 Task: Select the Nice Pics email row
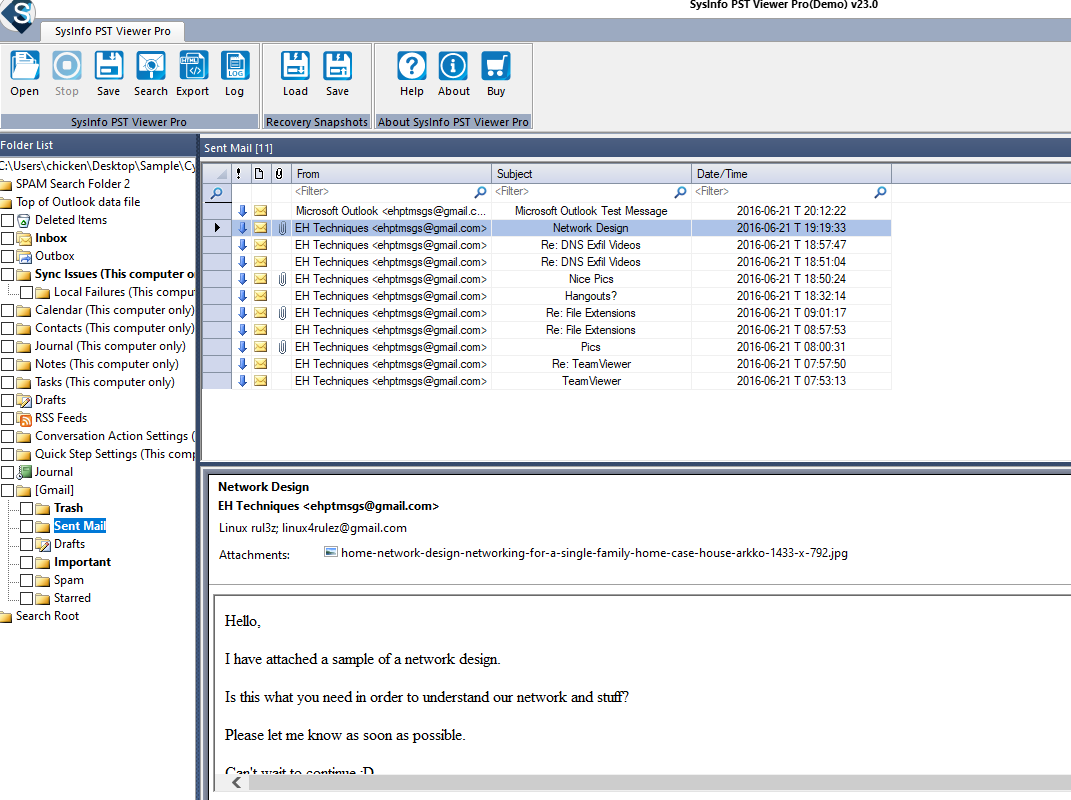coord(590,279)
